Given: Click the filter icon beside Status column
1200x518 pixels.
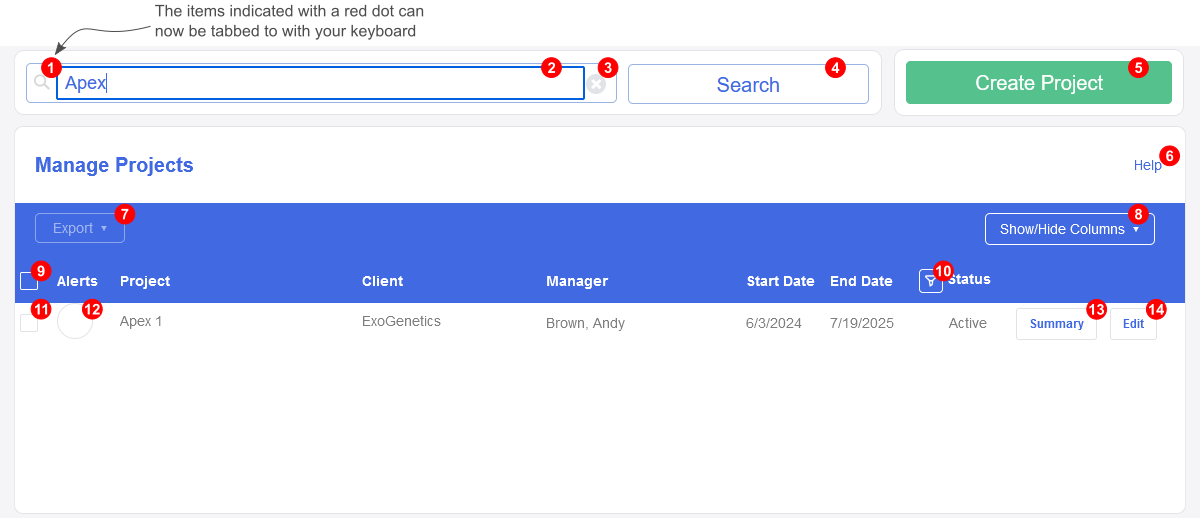Looking at the screenshot, I should [x=931, y=282].
